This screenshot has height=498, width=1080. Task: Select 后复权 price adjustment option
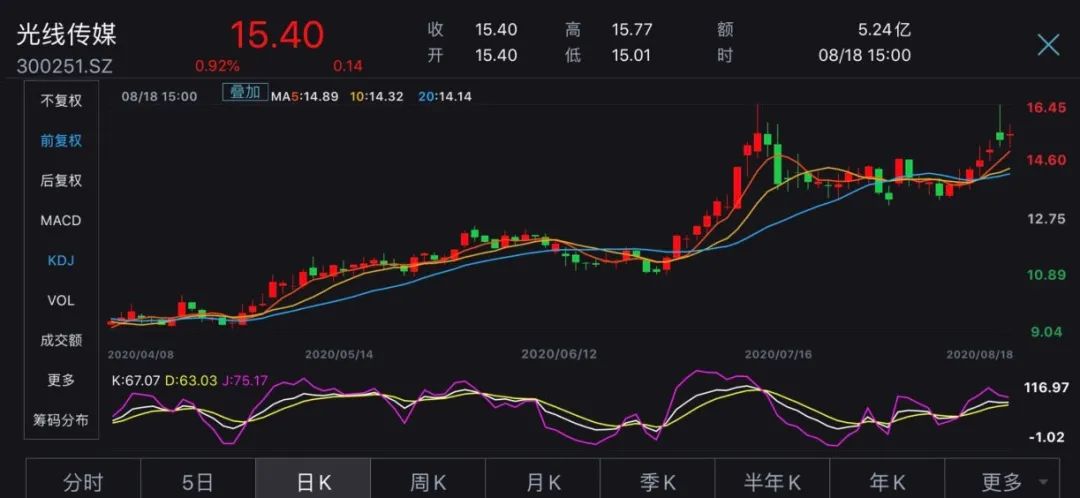[x=61, y=180]
